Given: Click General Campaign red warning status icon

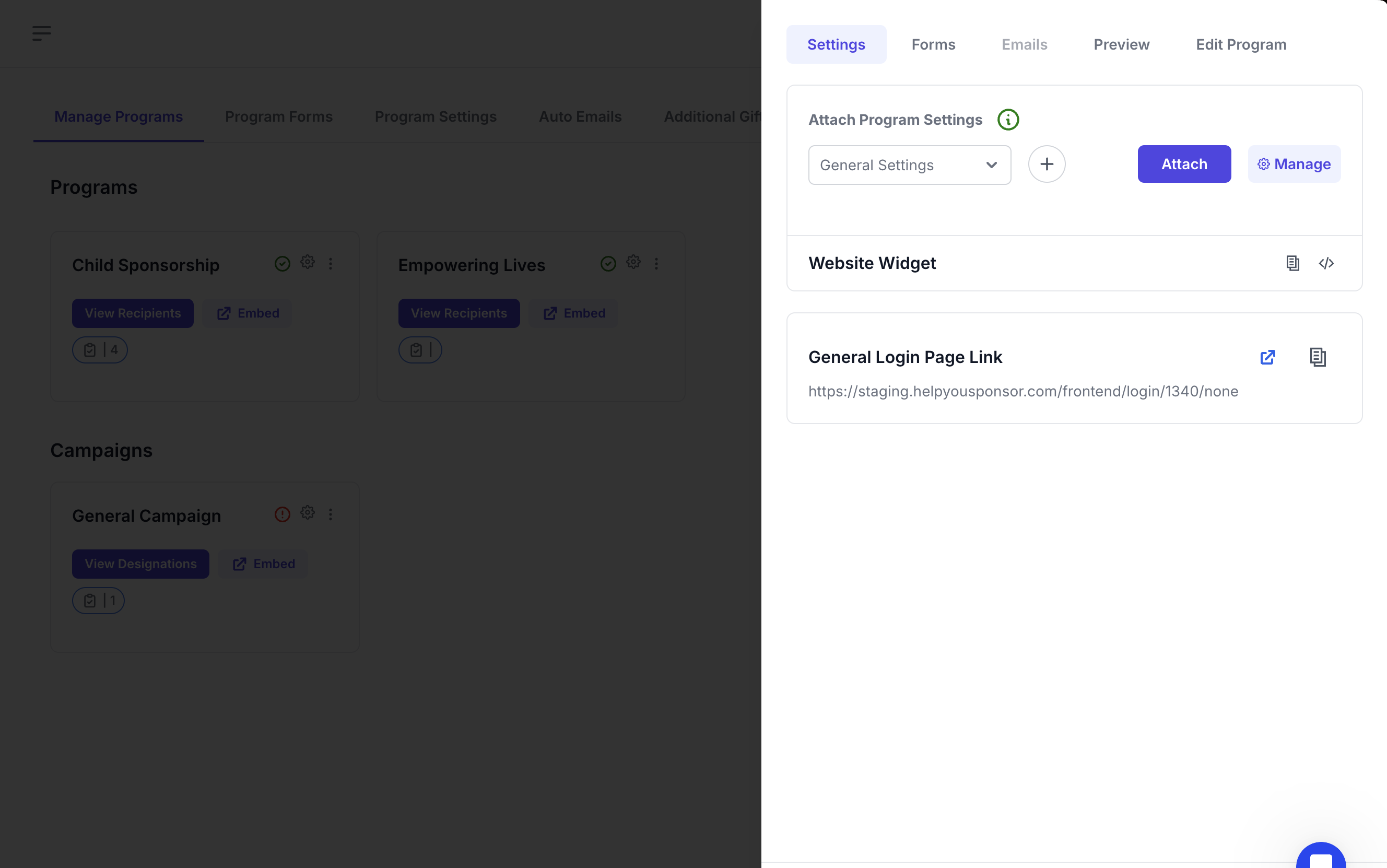Looking at the screenshot, I should (282, 514).
